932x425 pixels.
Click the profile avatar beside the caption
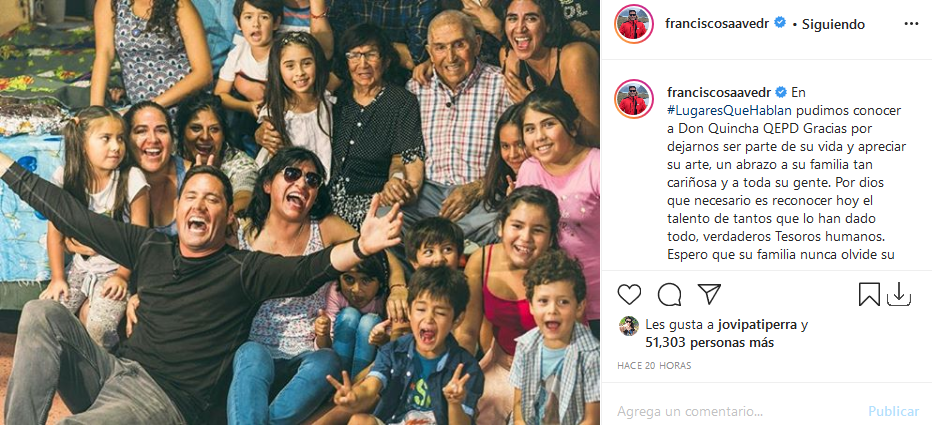click(633, 98)
